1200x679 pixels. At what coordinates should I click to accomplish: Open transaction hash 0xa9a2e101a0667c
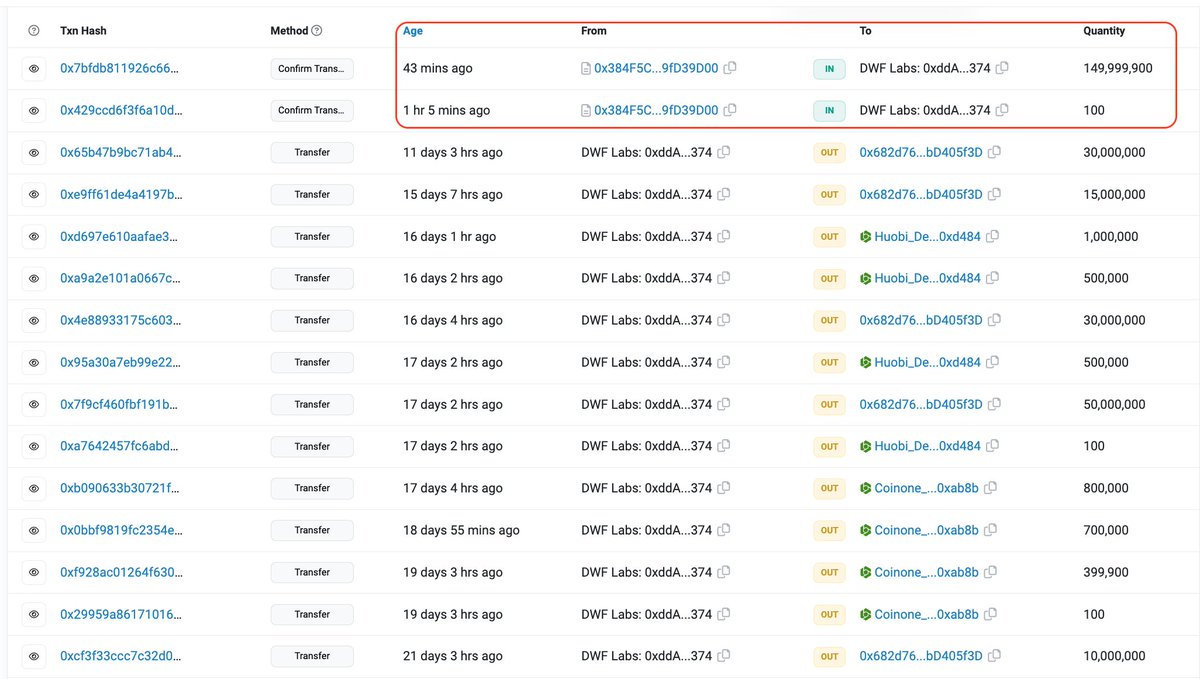point(121,278)
